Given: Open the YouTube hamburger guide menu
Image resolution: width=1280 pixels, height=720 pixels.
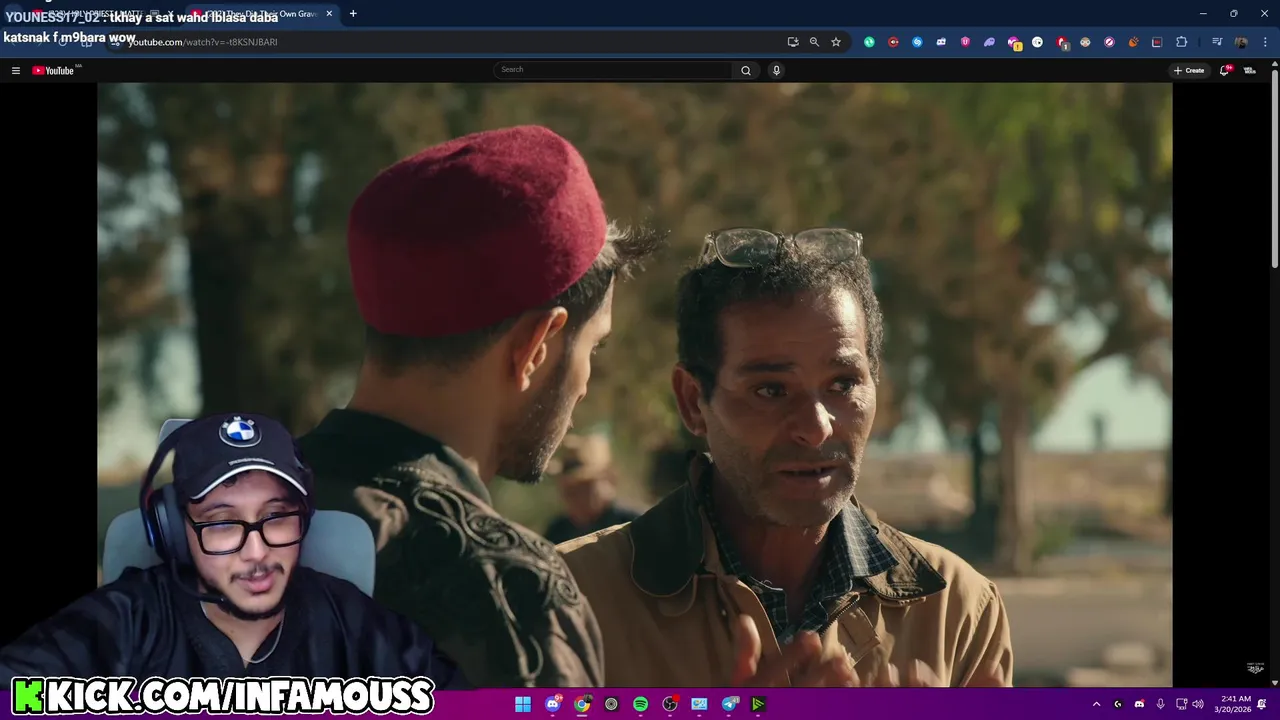Looking at the screenshot, I should (x=15, y=70).
